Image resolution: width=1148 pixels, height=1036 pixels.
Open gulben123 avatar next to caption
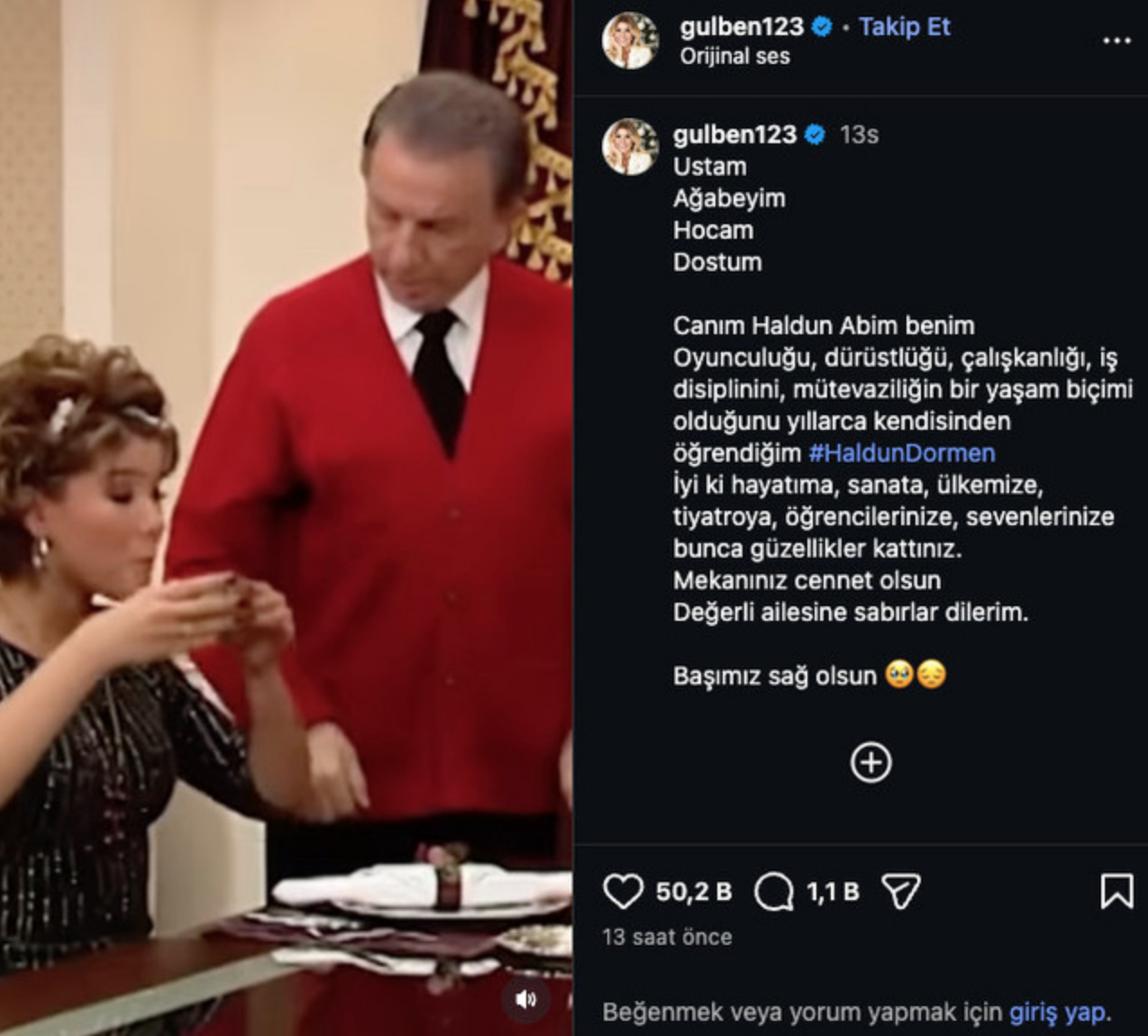(x=630, y=146)
